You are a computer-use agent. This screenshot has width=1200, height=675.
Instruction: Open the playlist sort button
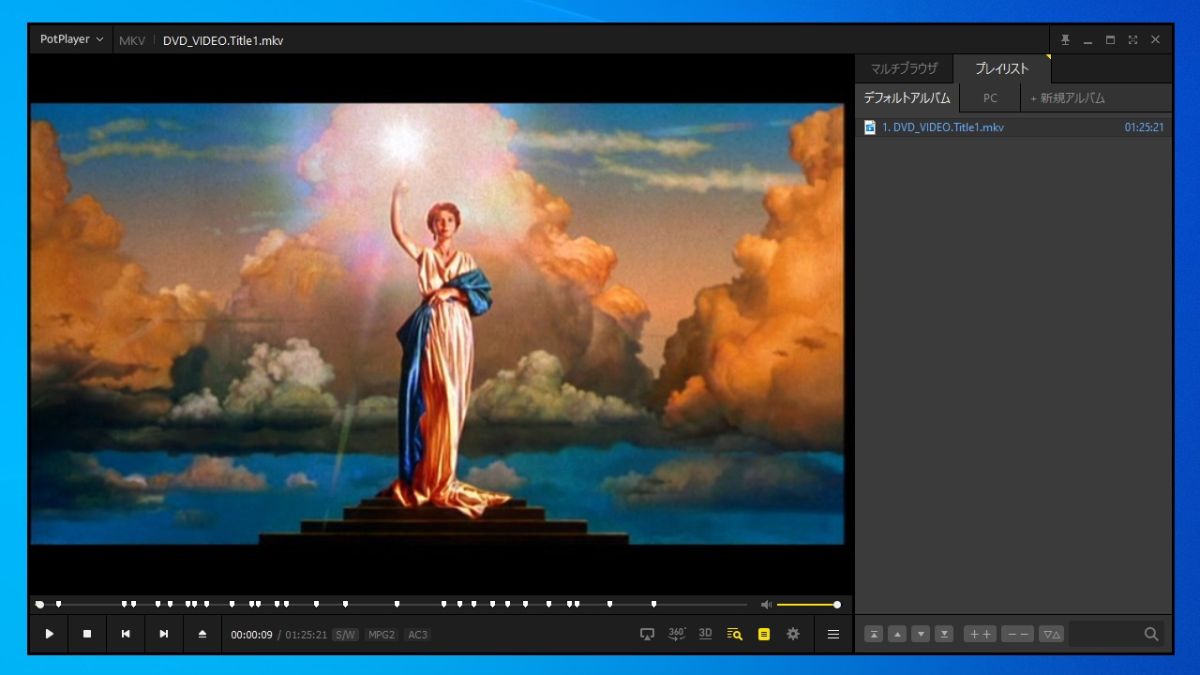pyautogui.click(x=1051, y=634)
